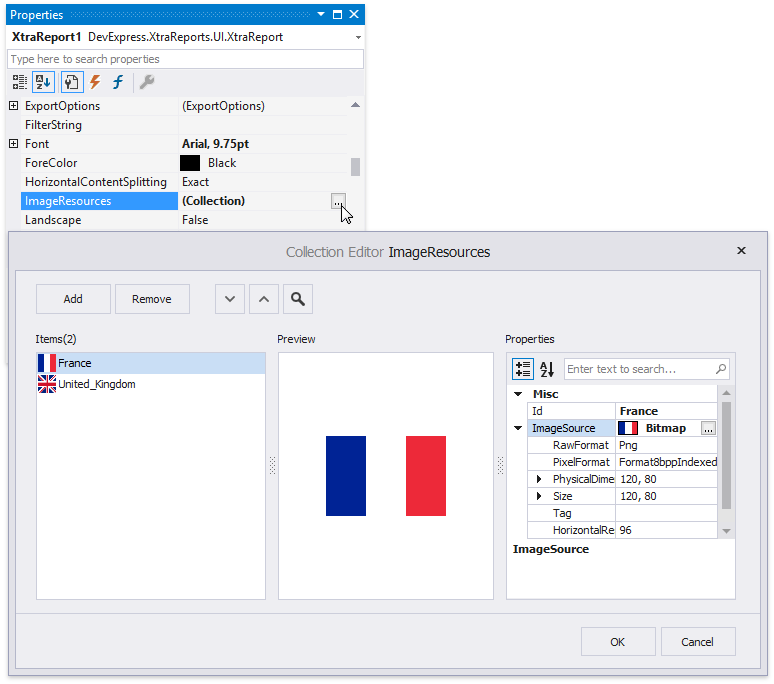The width and height of the screenshot is (774, 684).
Task: Close the Collection Editor dialog
Action: click(x=741, y=251)
